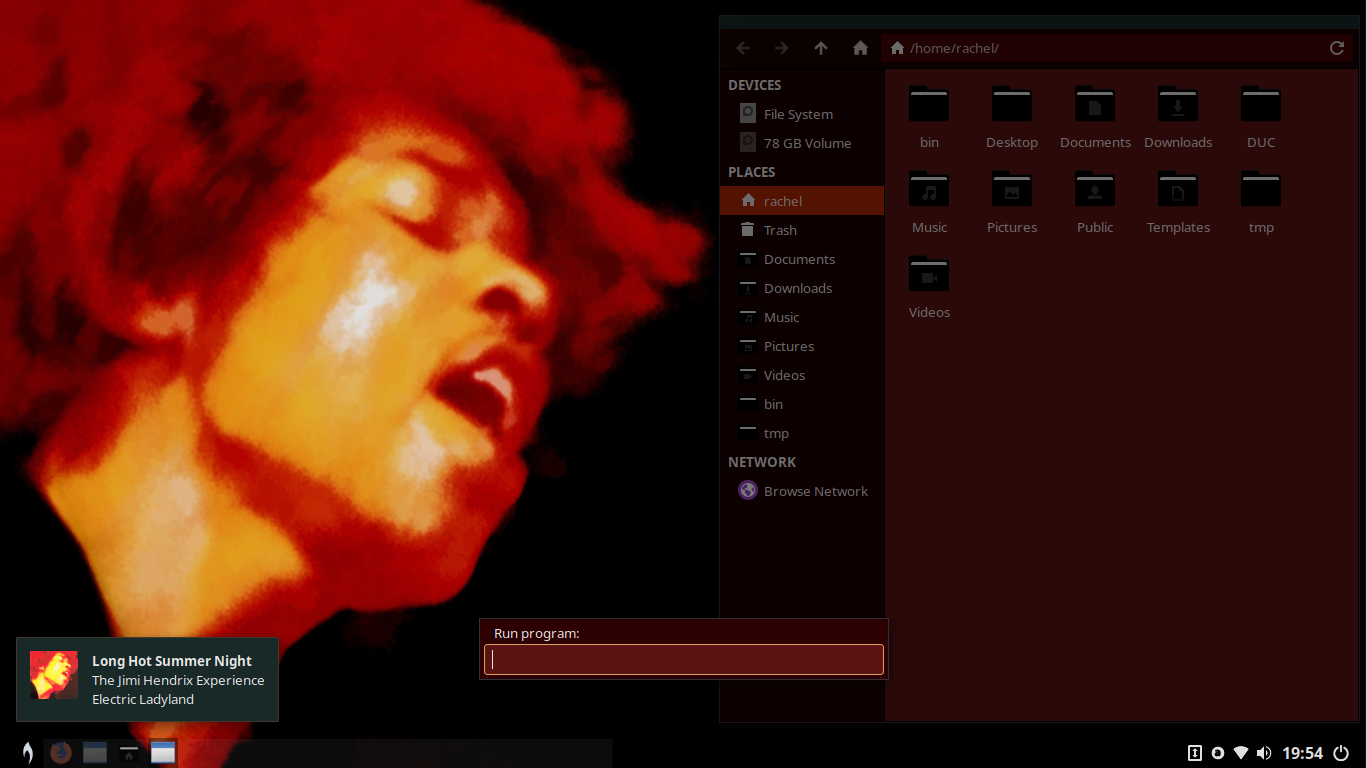Open Pictures in the Places sidebar
The height and width of the screenshot is (768, 1366).
click(x=802, y=346)
